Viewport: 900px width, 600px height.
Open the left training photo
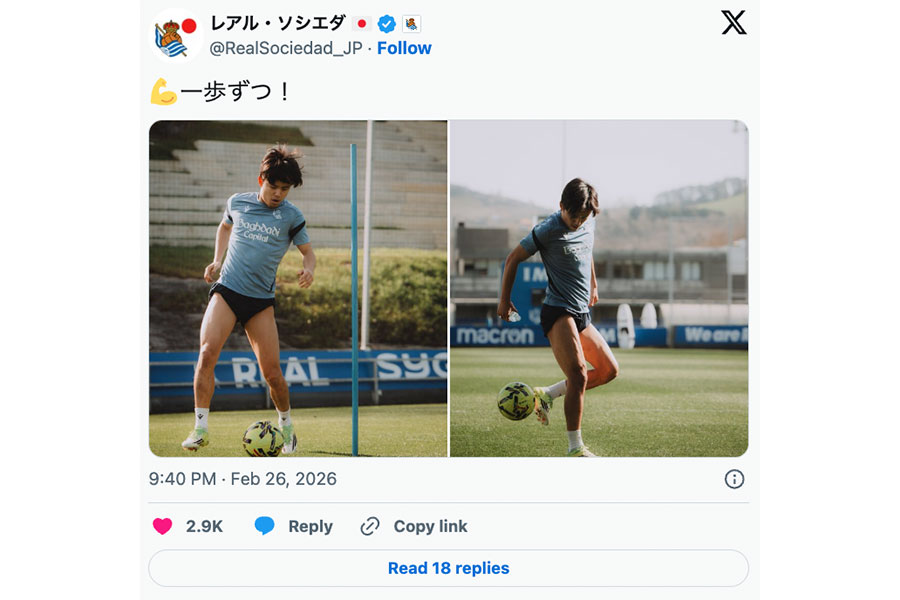click(298, 287)
